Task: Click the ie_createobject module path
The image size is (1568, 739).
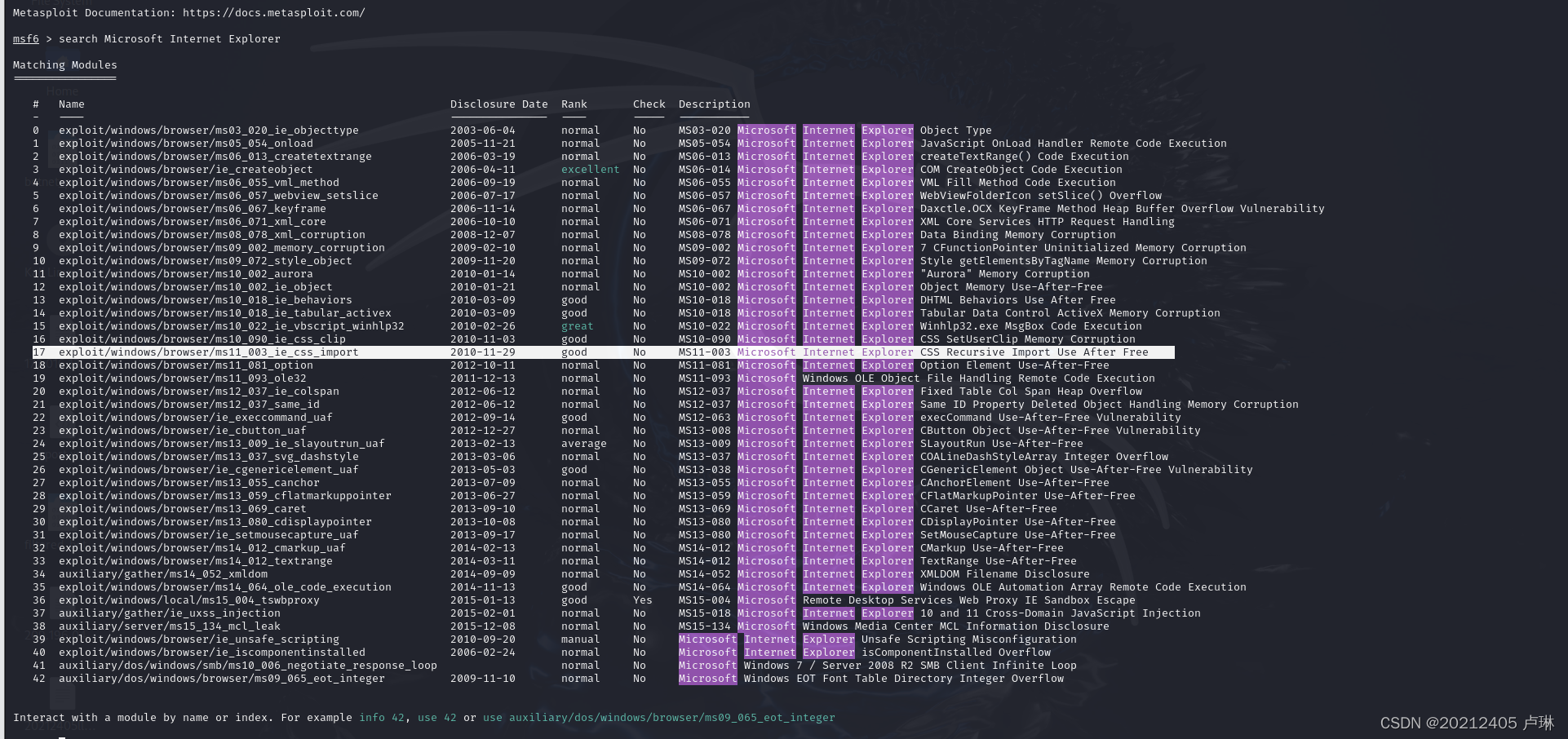Action: [186, 170]
